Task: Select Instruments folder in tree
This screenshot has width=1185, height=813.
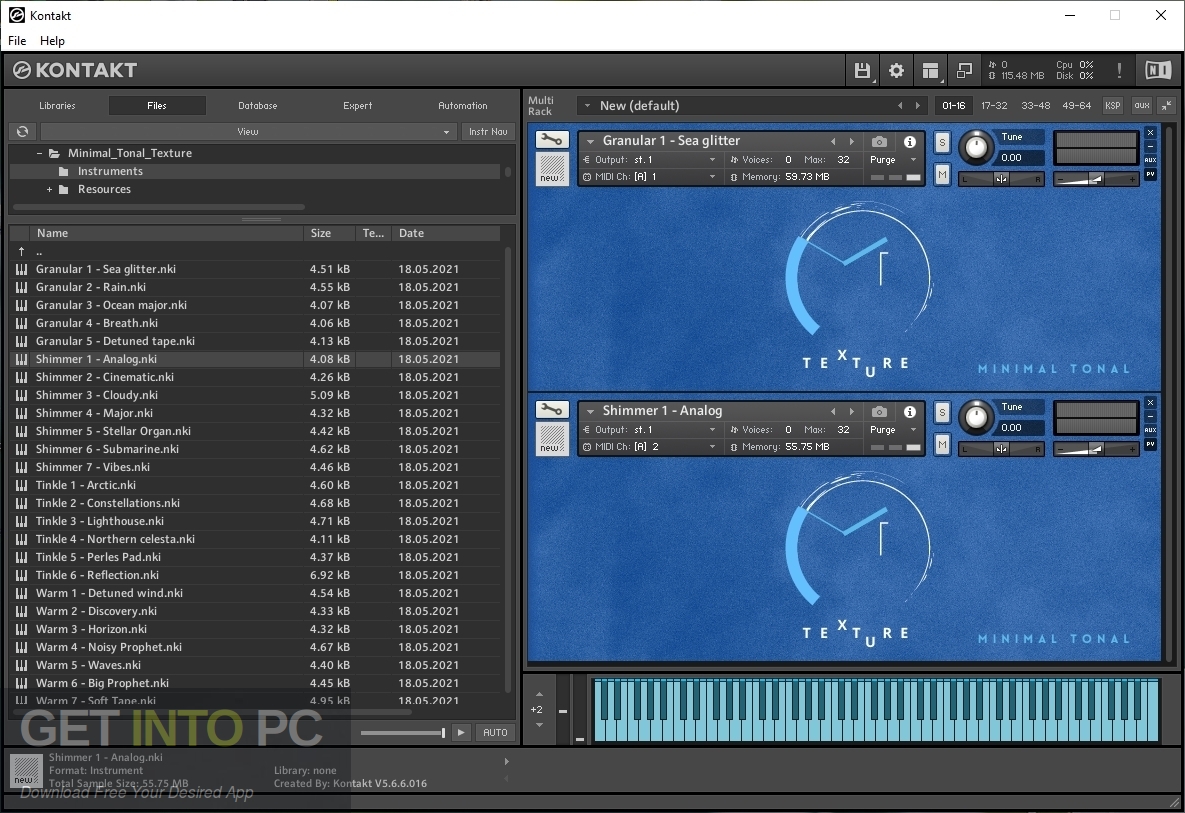Action: click(110, 172)
